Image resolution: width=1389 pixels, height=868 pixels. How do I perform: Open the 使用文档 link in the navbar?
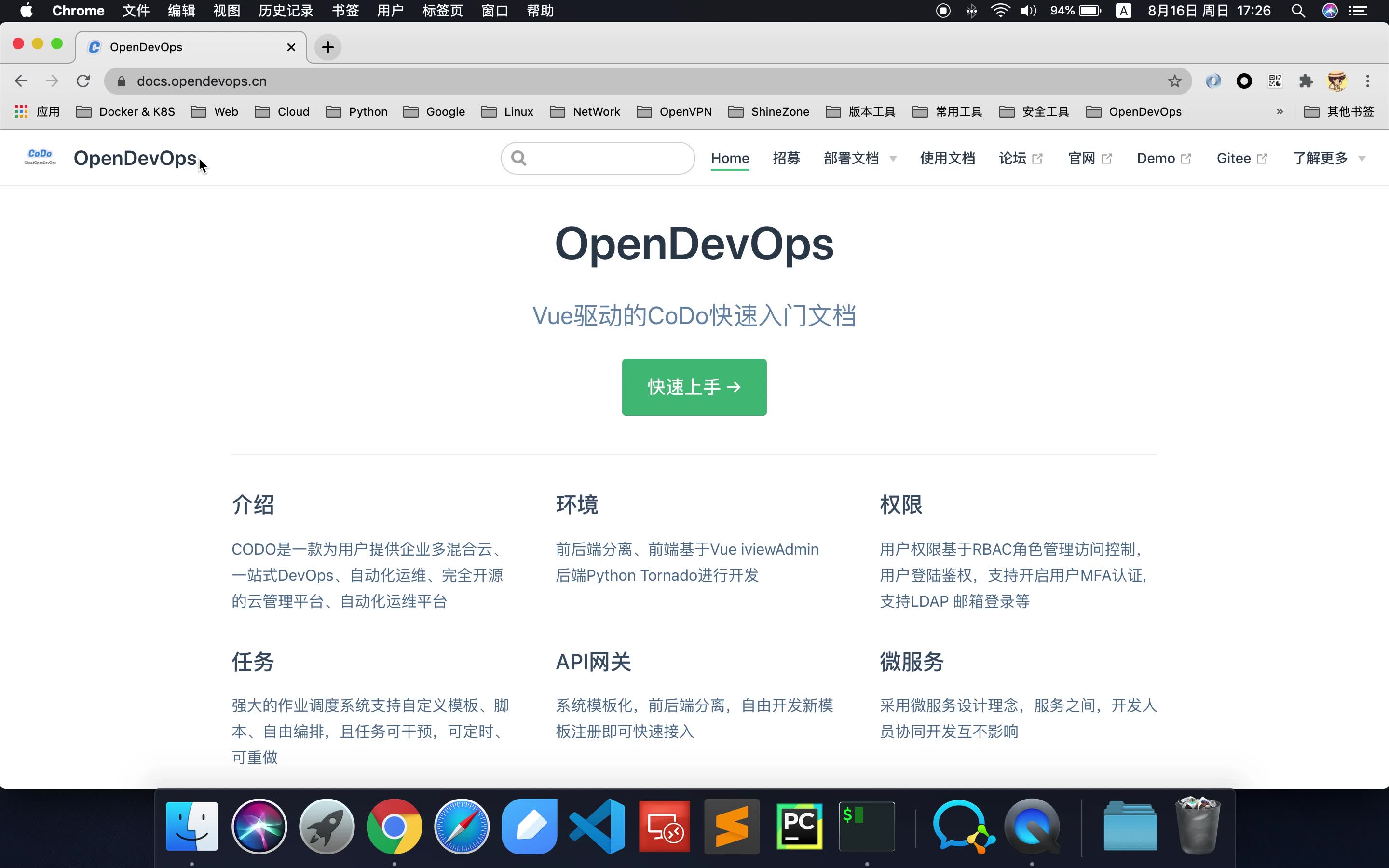coord(948,159)
